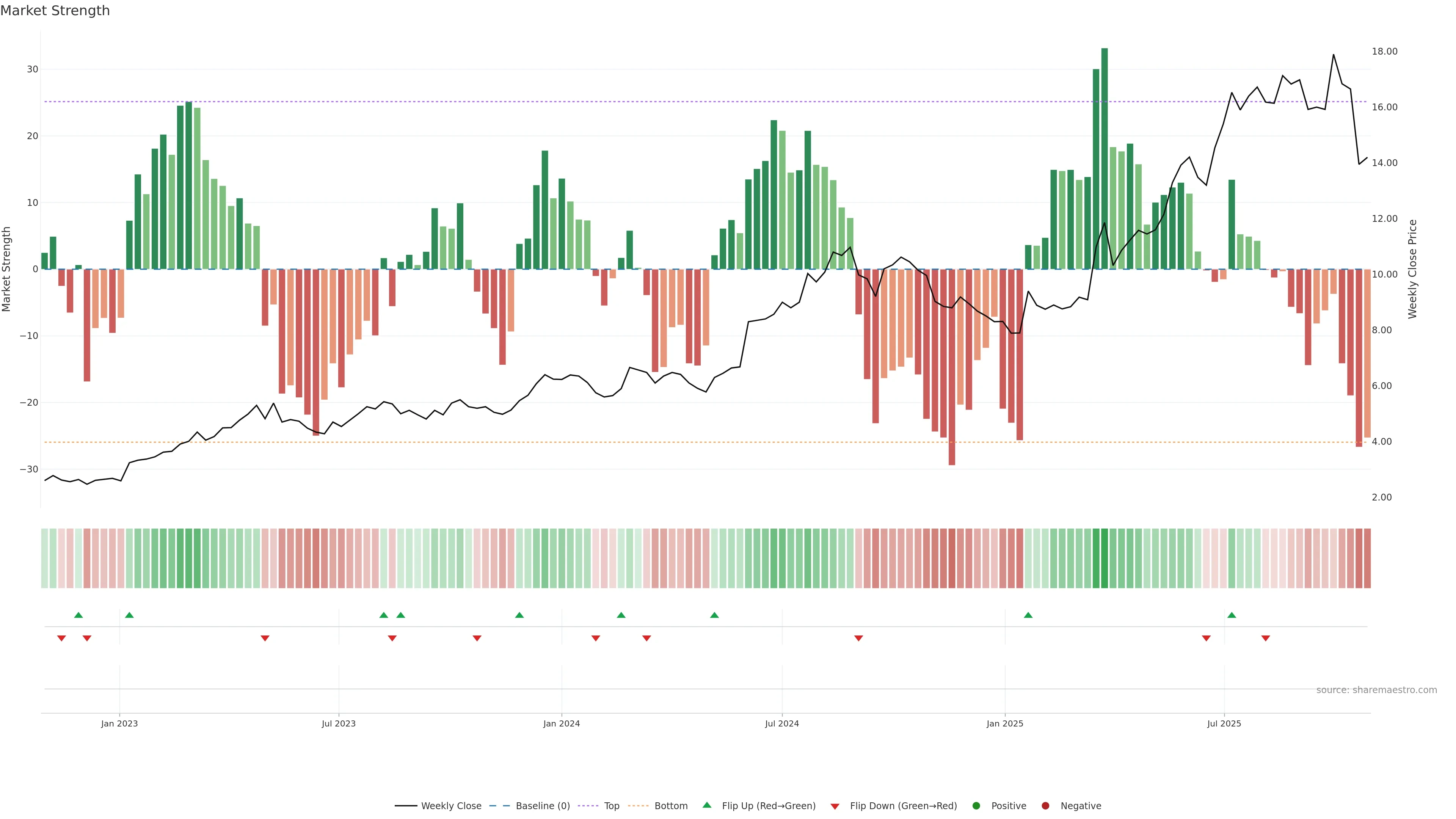Screen dimensions: 1456x819
Task: Click the Market Strength chart title
Action: click(55, 11)
